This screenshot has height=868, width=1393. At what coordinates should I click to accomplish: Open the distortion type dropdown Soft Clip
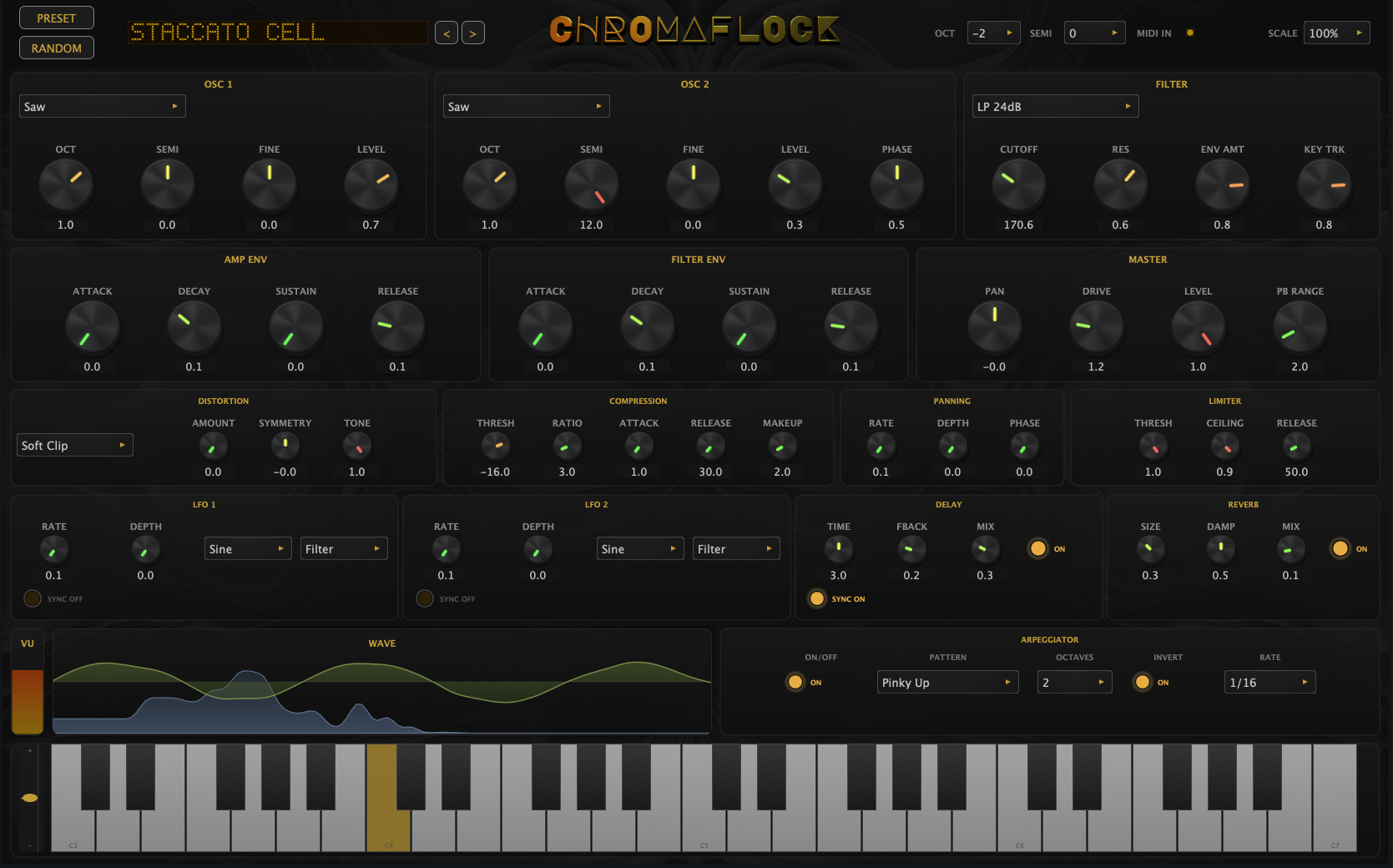[75, 445]
